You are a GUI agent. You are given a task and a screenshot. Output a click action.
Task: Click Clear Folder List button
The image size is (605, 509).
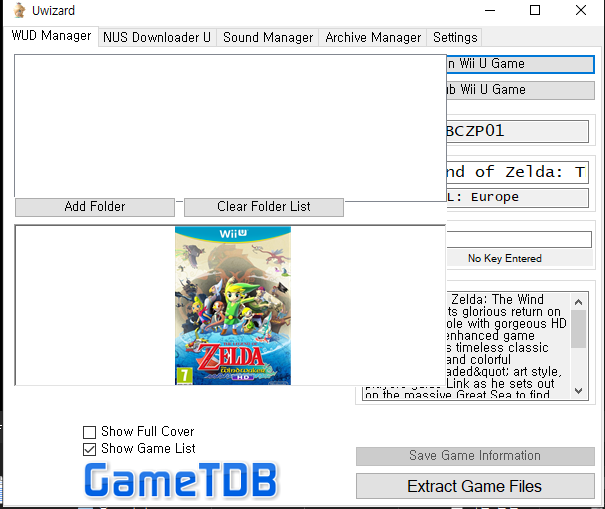click(264, 207)
